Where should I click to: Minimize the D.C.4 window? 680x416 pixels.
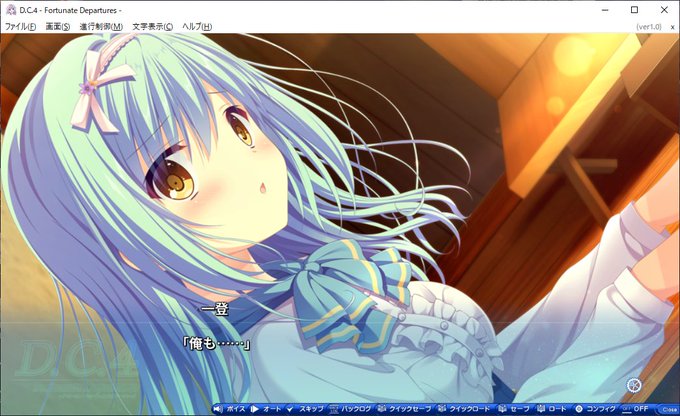pyautogui.click(x=605, y=10)
